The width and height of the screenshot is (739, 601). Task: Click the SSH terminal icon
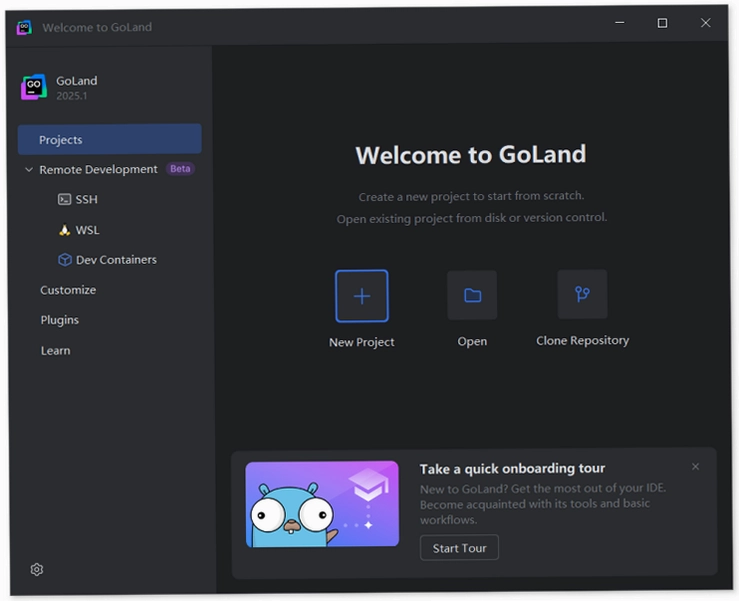(x=64, y=199)
